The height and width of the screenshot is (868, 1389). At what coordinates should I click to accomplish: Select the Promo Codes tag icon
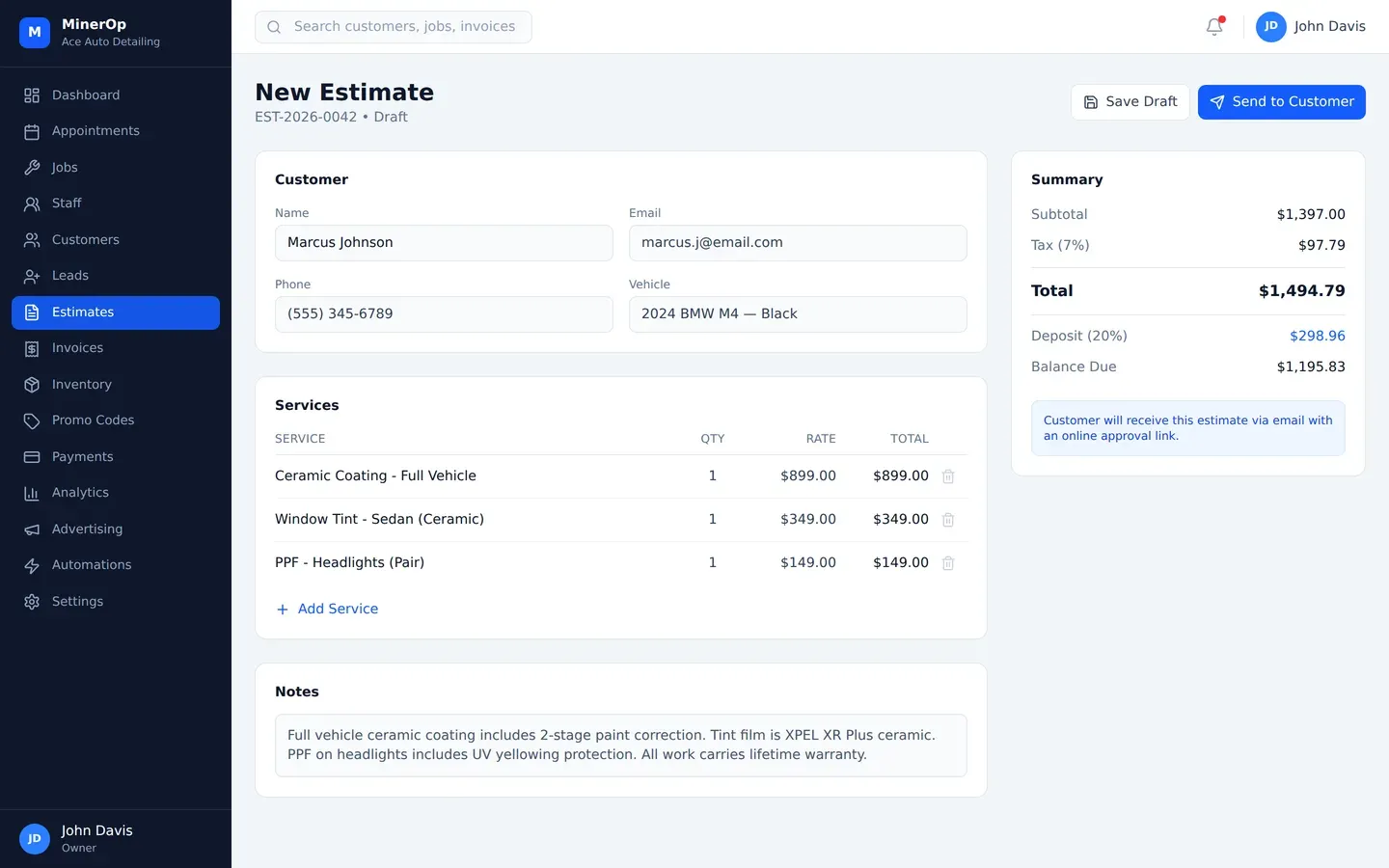(32, 420)
